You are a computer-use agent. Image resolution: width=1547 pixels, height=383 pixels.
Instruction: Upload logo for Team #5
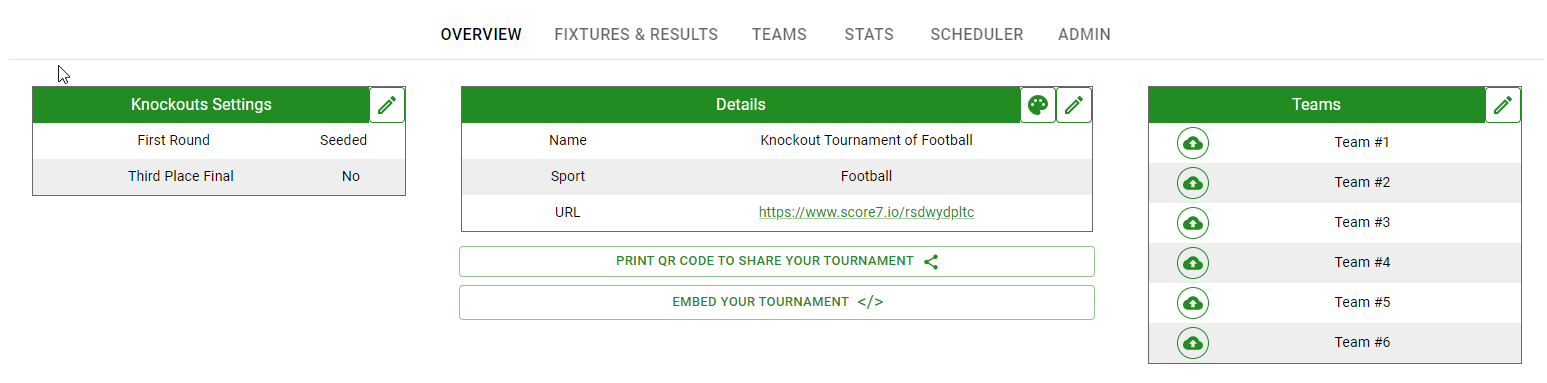click(1192, 303)
